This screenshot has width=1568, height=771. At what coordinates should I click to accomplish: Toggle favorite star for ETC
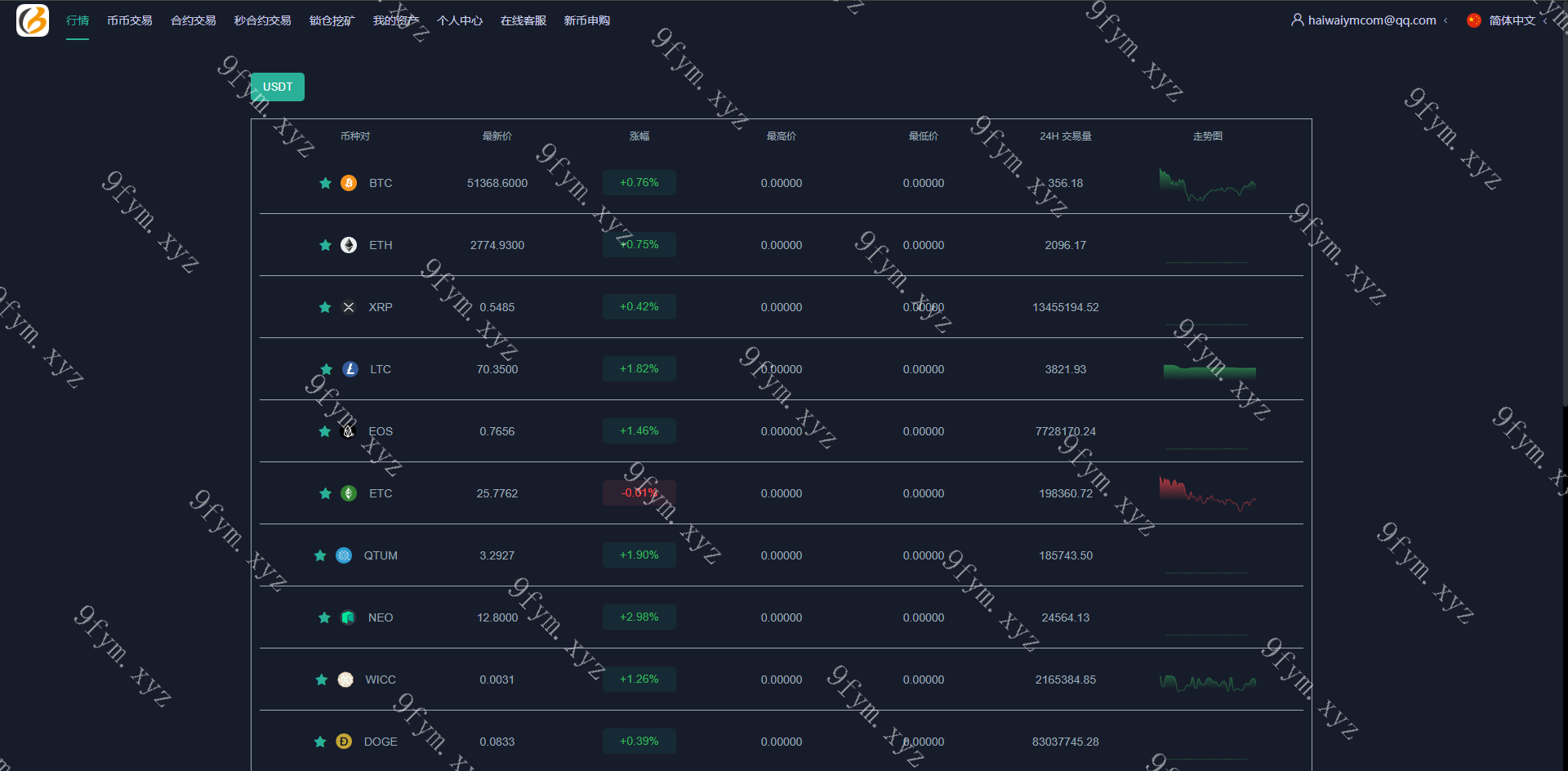[325, 493]
